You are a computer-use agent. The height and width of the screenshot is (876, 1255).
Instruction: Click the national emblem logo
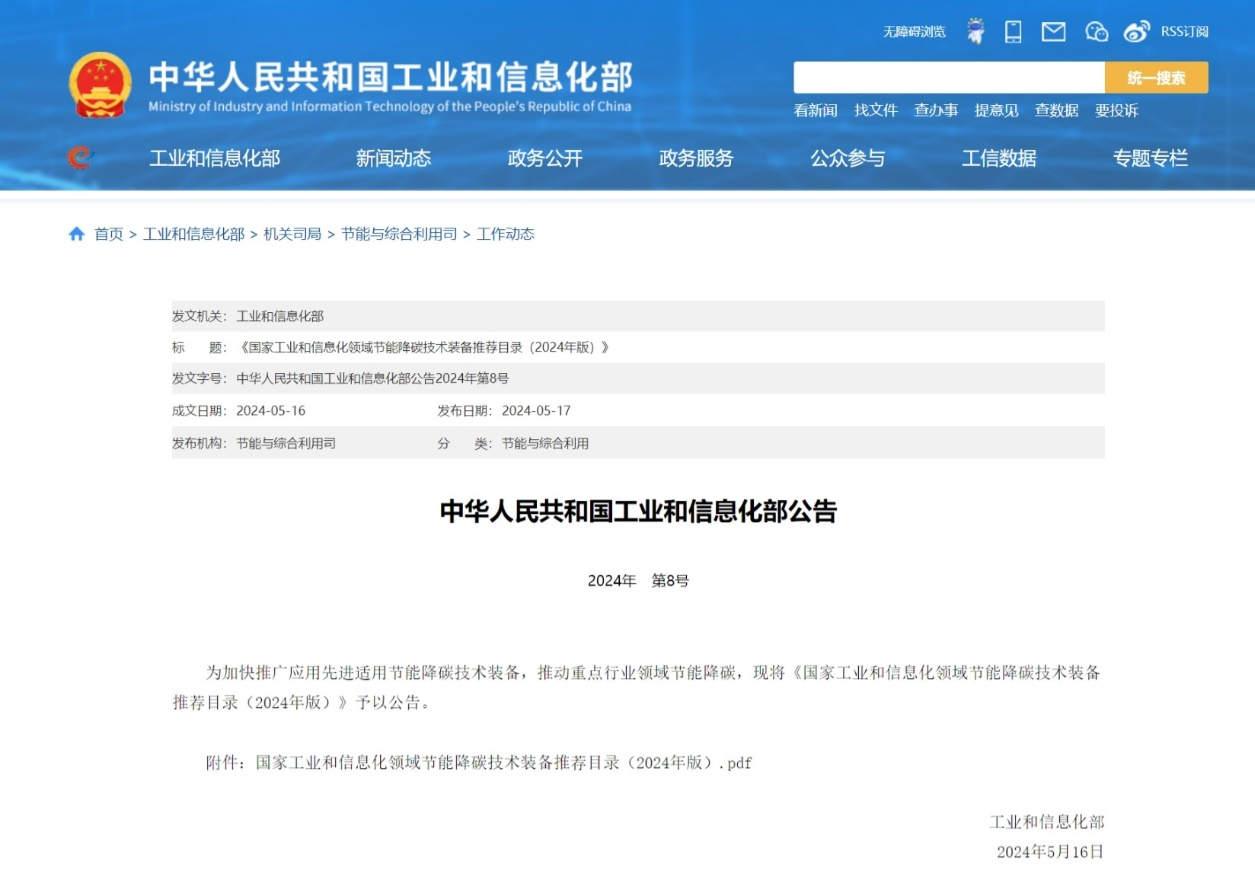tap(100, 85)
